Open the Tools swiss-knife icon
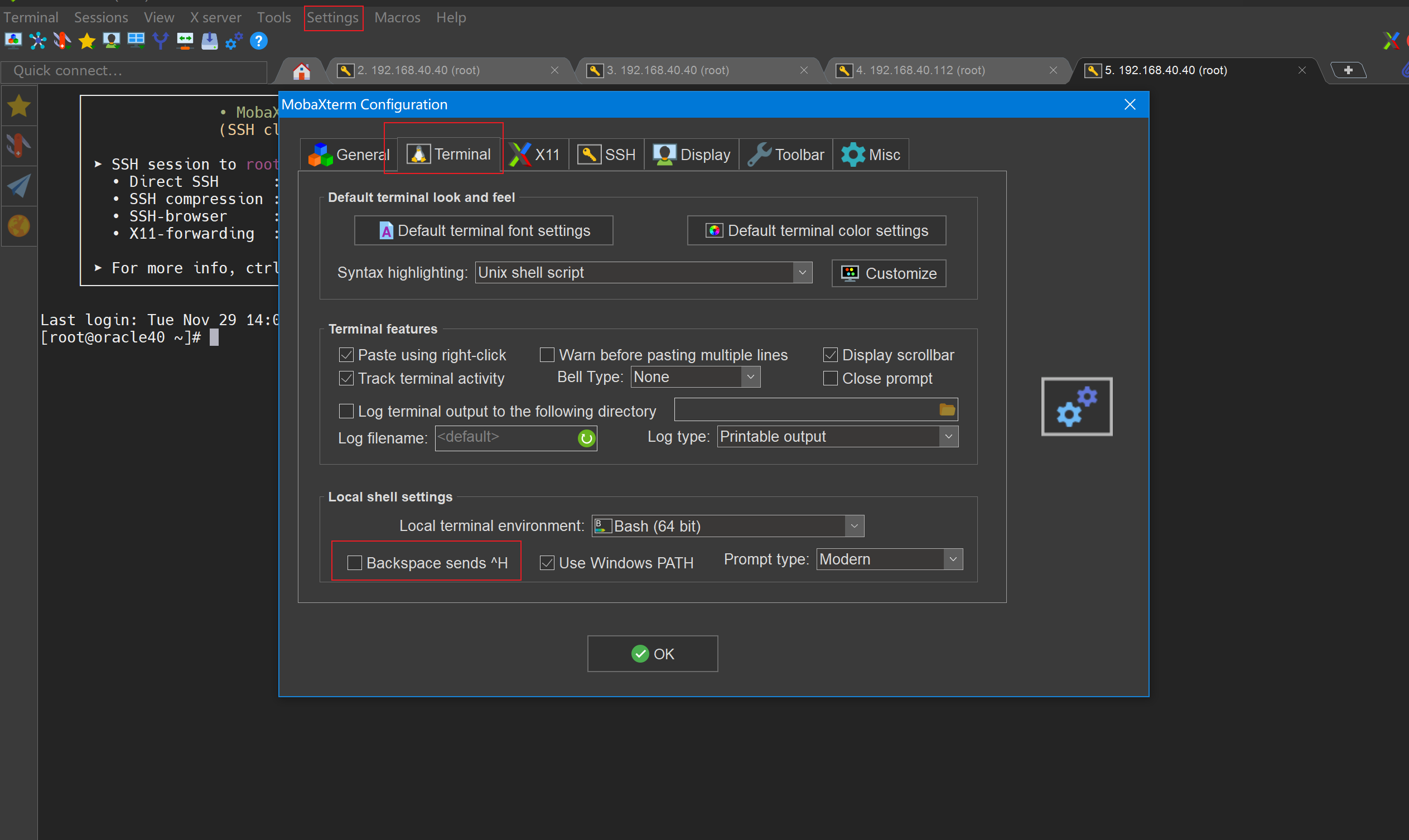Screen dimensions: 1409x840 pos(62,41)
